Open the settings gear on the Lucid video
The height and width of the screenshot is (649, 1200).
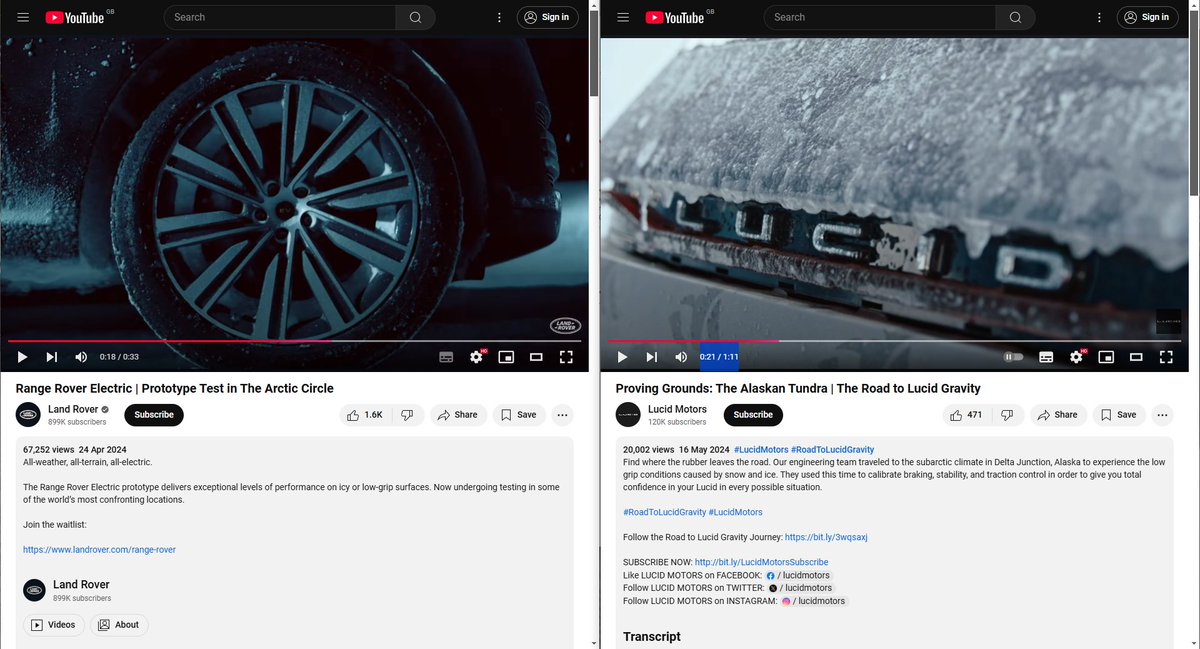point(1078,356)
